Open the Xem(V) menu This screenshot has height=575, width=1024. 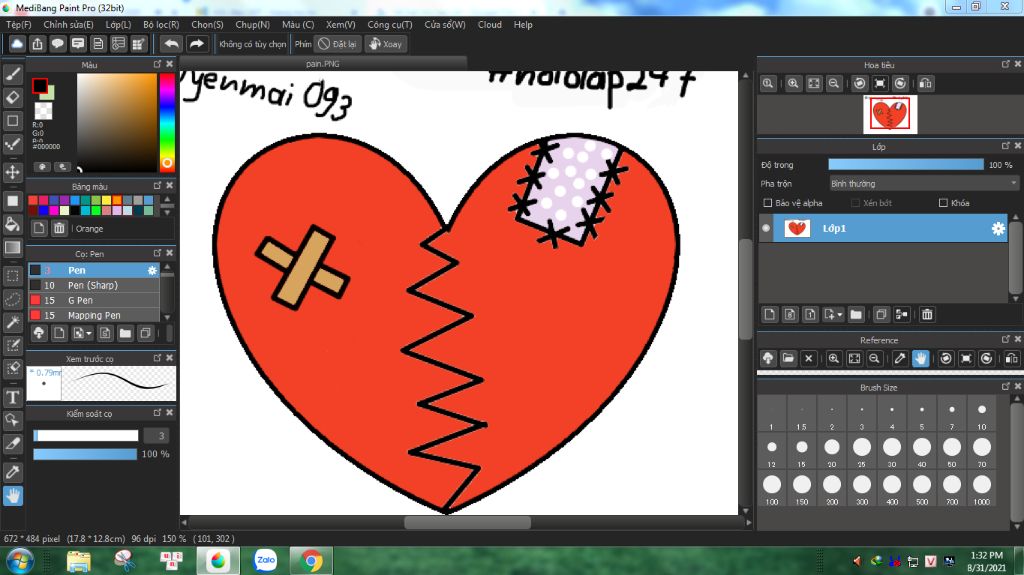(341, 24)
